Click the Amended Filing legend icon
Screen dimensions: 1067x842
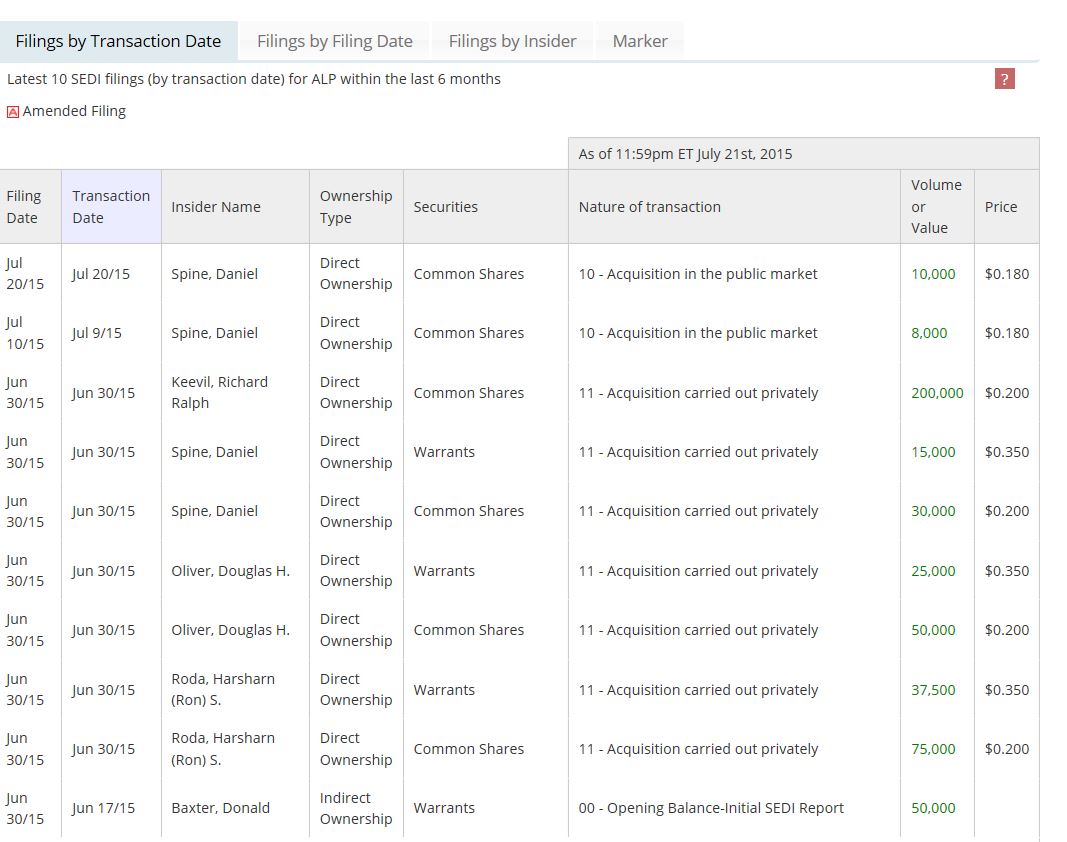(x=13, y=112)
